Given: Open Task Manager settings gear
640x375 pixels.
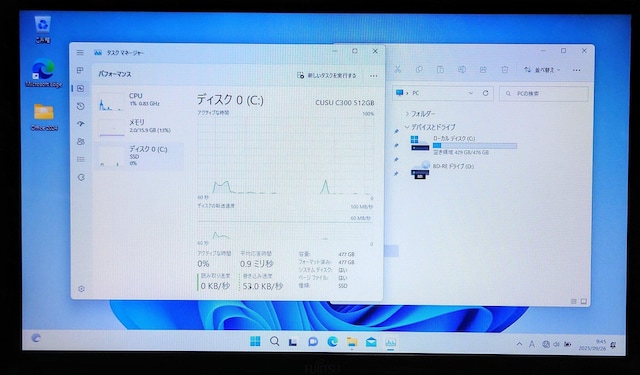Looking at the screenshot, I should click(81, 289).
